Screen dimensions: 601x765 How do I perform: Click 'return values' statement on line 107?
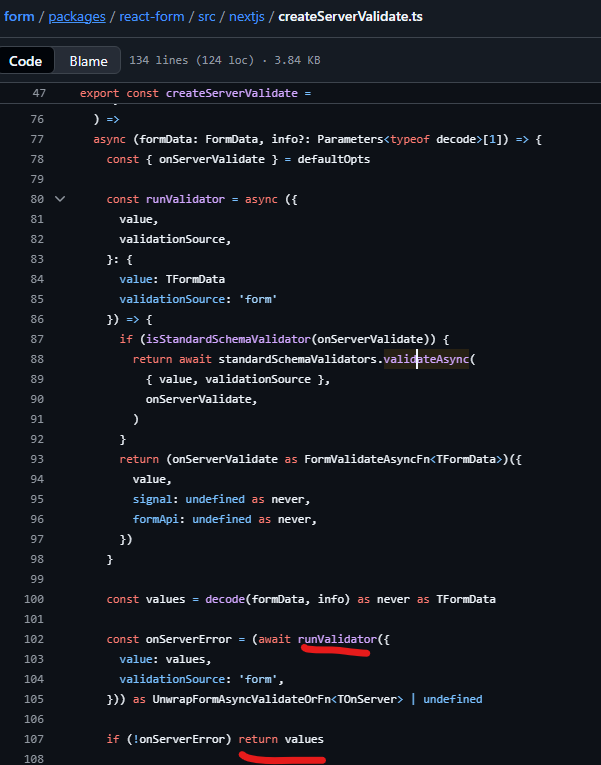tap(281, 739)
